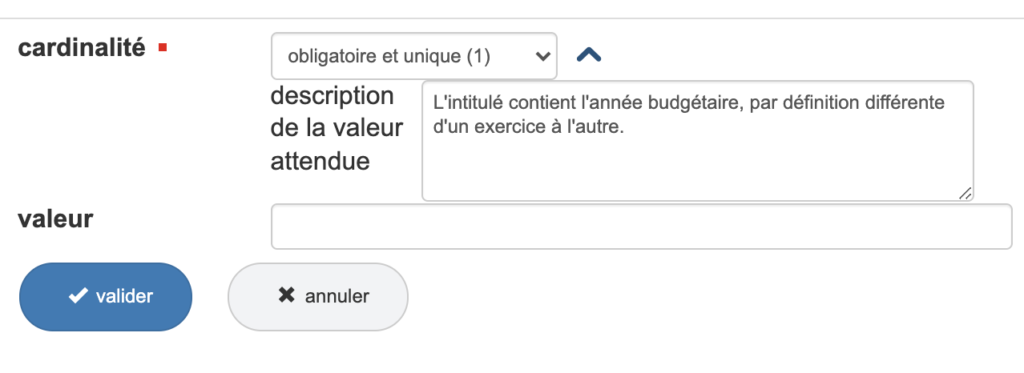Place cursor after 'l'autre.' in the description

tap(626, 128)
